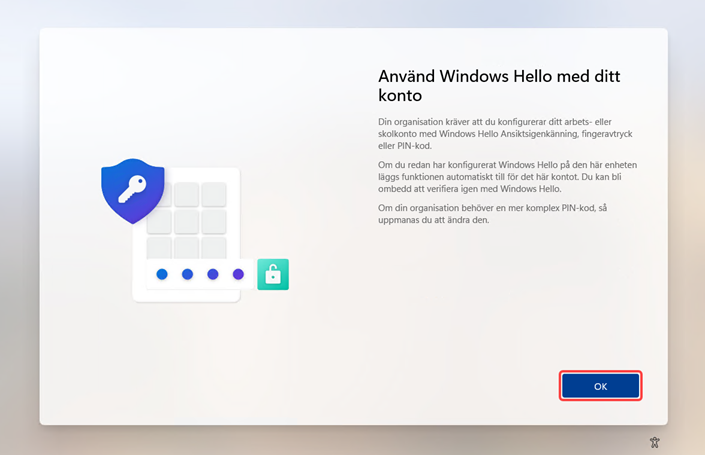705x456 pixels.
Task: Click the top-middle key of the keypad
Action: tap(187, 193)
